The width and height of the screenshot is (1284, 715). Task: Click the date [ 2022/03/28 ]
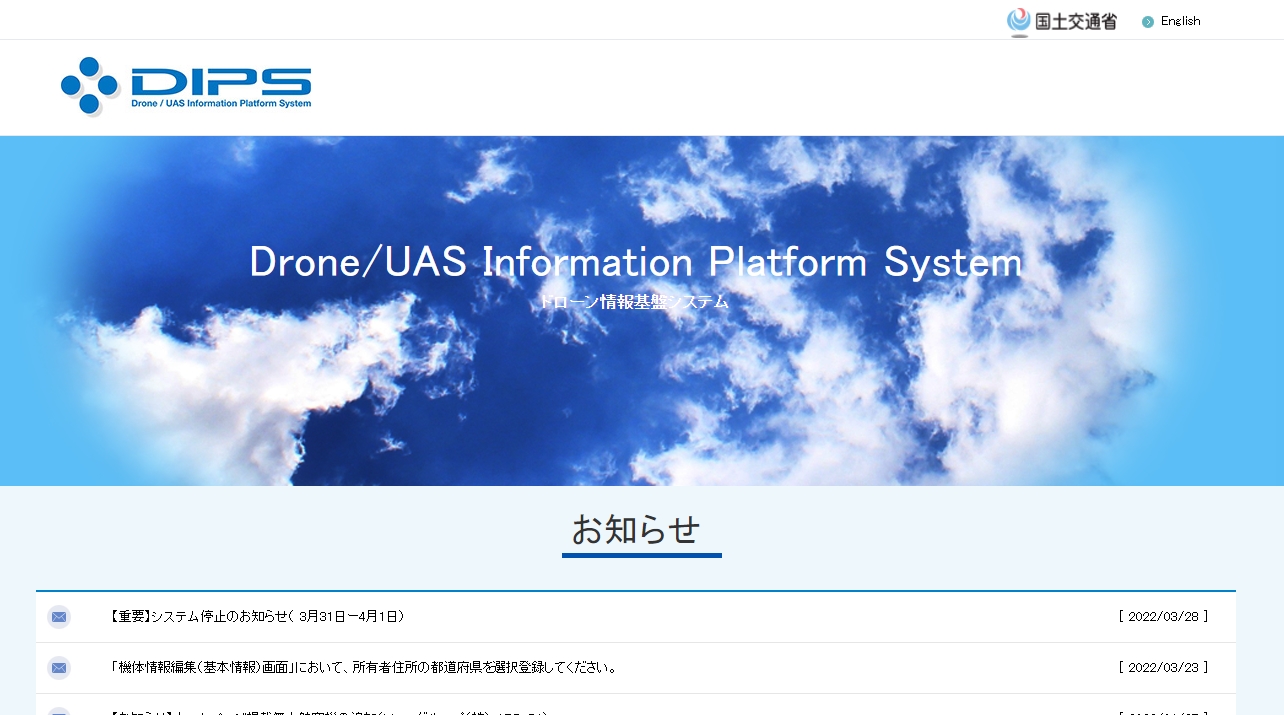click(x=1163, y=617)
